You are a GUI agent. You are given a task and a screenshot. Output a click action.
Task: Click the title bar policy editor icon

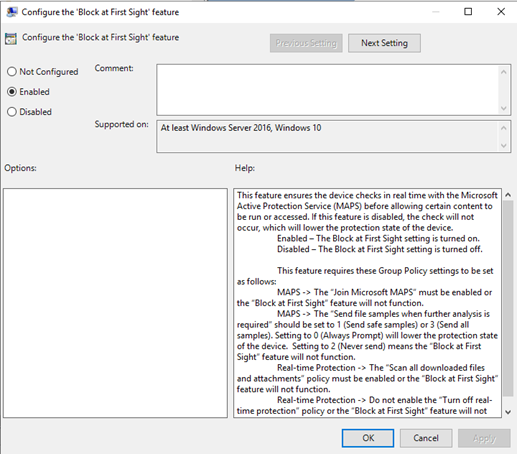point(12,12)
